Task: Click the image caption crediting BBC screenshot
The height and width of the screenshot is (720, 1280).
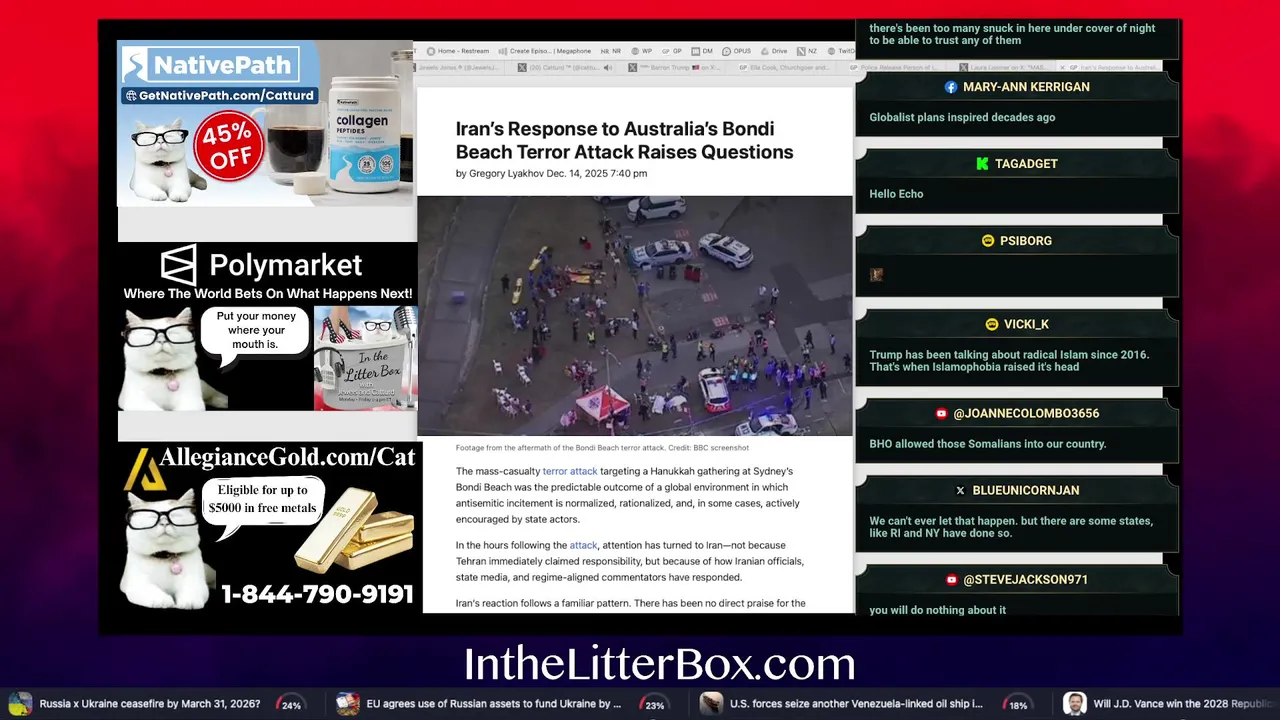Action: pos(602,448)
